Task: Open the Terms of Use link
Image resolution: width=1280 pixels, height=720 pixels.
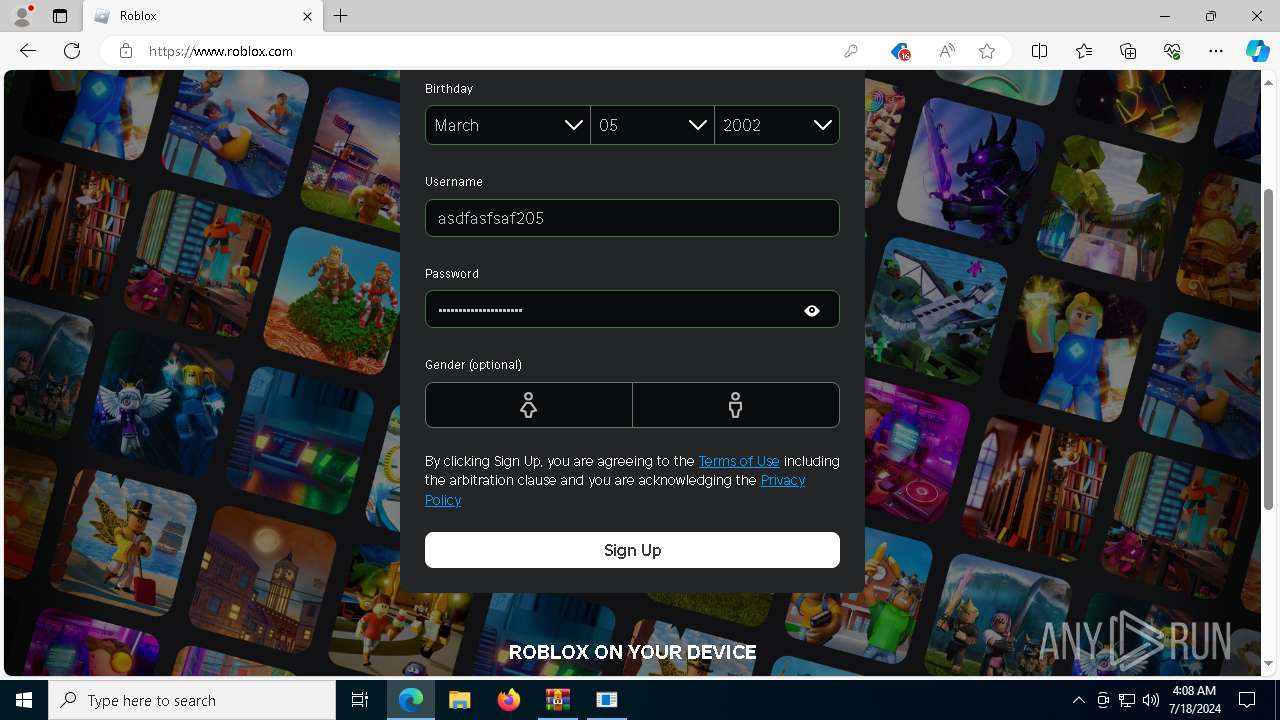Action: coord(739,461)
